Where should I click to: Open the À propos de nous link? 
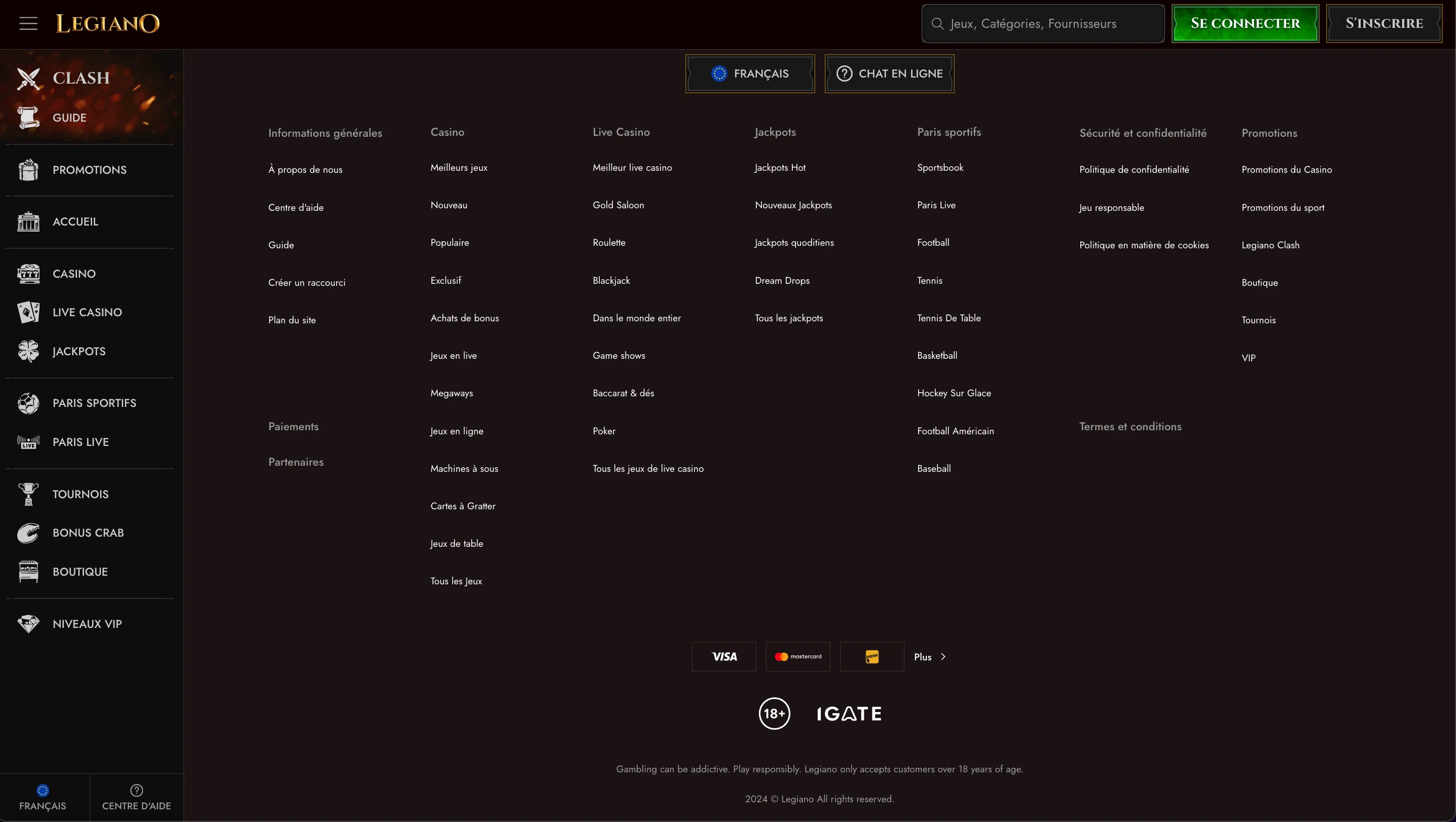pos(305,169)
